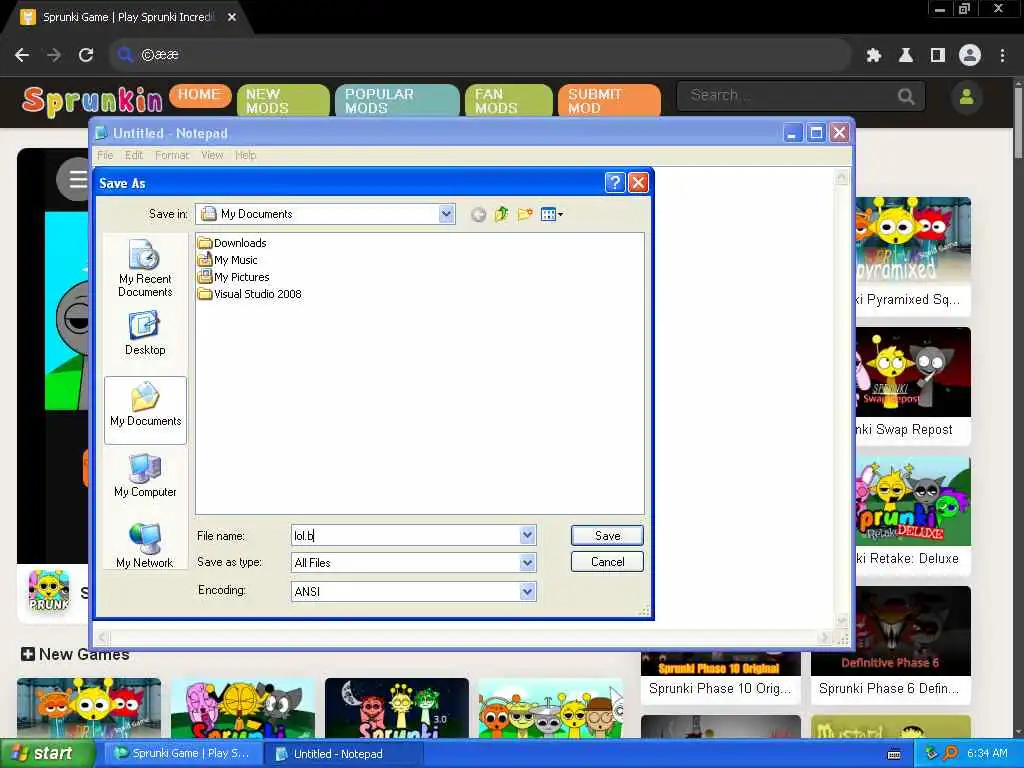Go to HOME on Sprunkin site

(x=200, y=95)
